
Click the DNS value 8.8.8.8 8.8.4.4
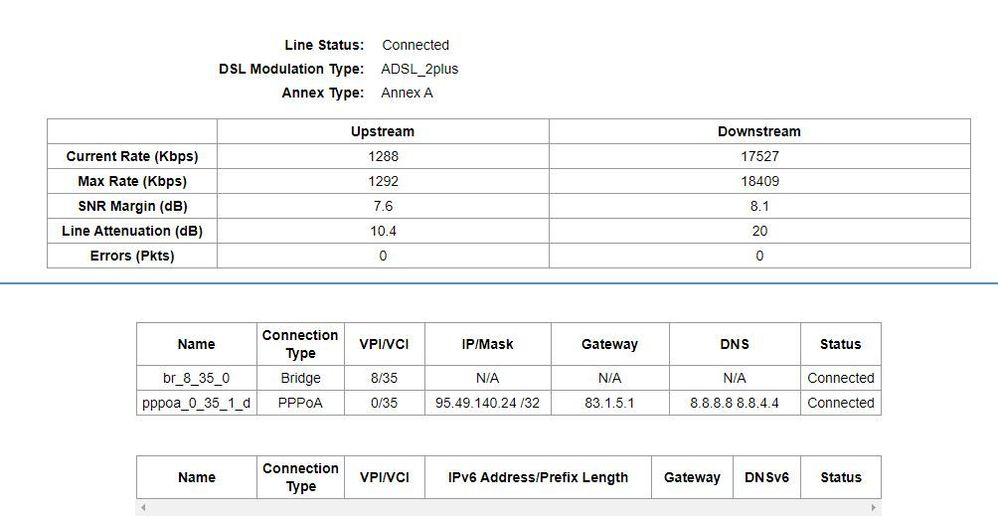(x=734, y=403)
